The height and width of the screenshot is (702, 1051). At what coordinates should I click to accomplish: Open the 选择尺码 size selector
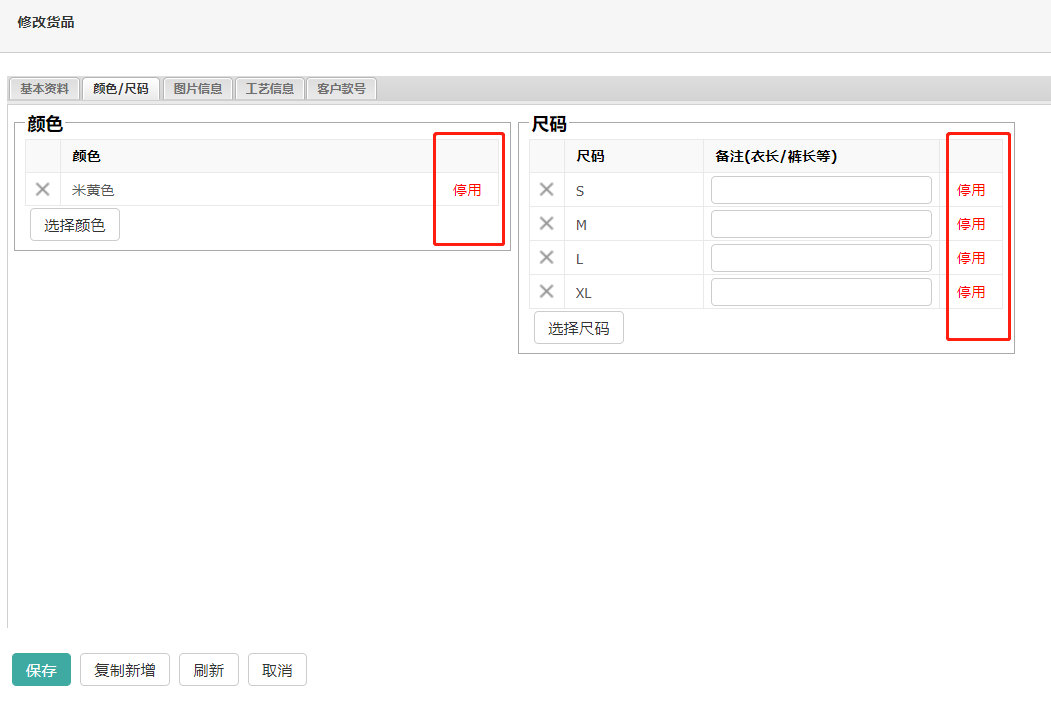click(x=579, y=328)
